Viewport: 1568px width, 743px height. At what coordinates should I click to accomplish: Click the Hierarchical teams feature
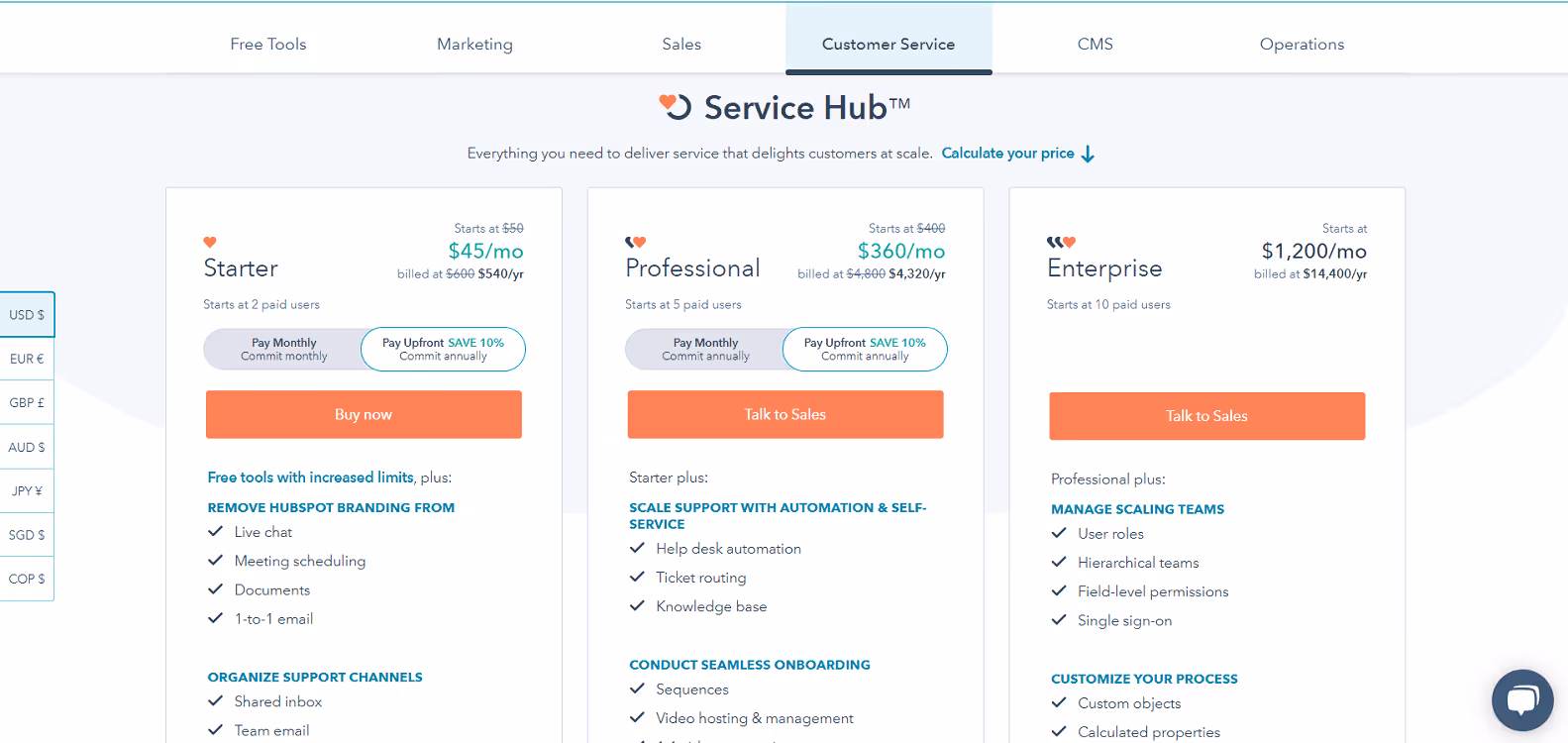point(1138,563)
